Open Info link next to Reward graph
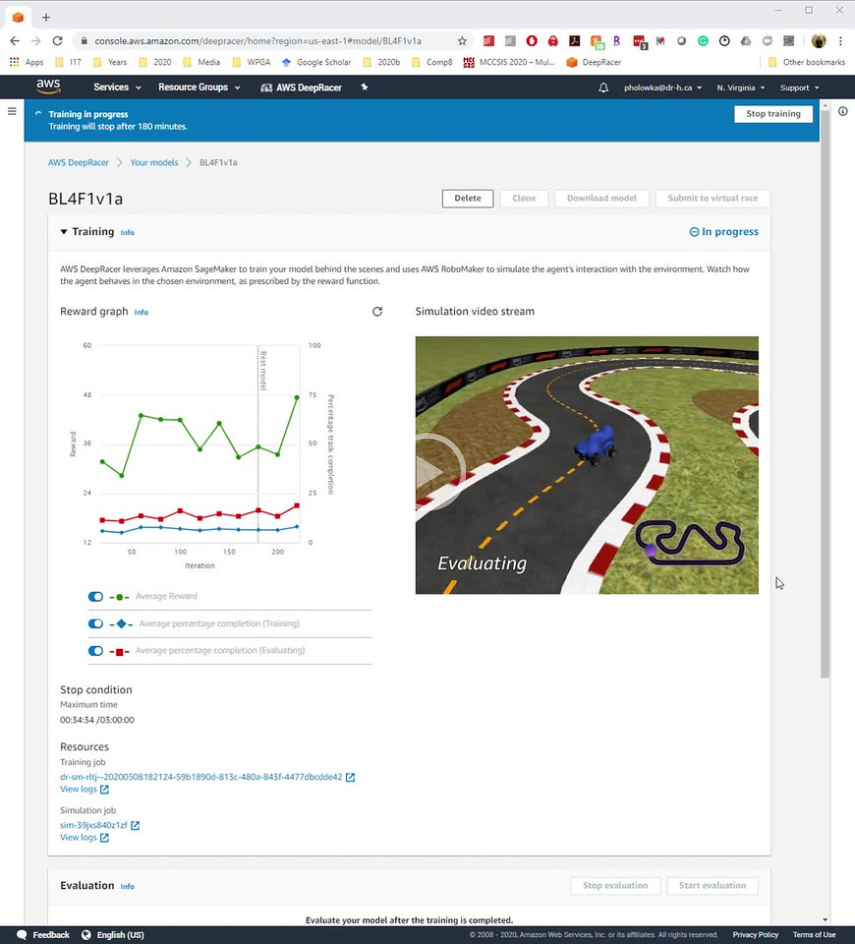855x944 pixels. click(x=141, y=312)
